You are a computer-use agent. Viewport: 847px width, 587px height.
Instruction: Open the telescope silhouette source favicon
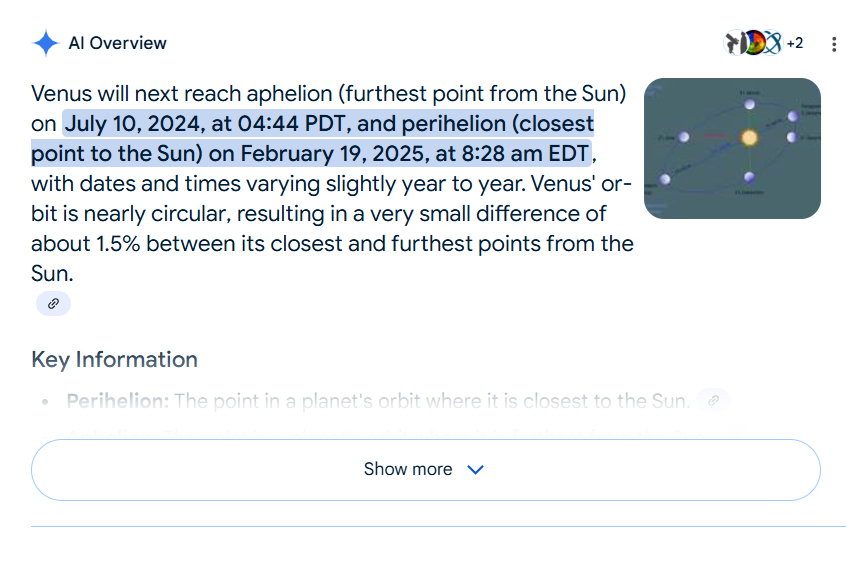(735, 43)
